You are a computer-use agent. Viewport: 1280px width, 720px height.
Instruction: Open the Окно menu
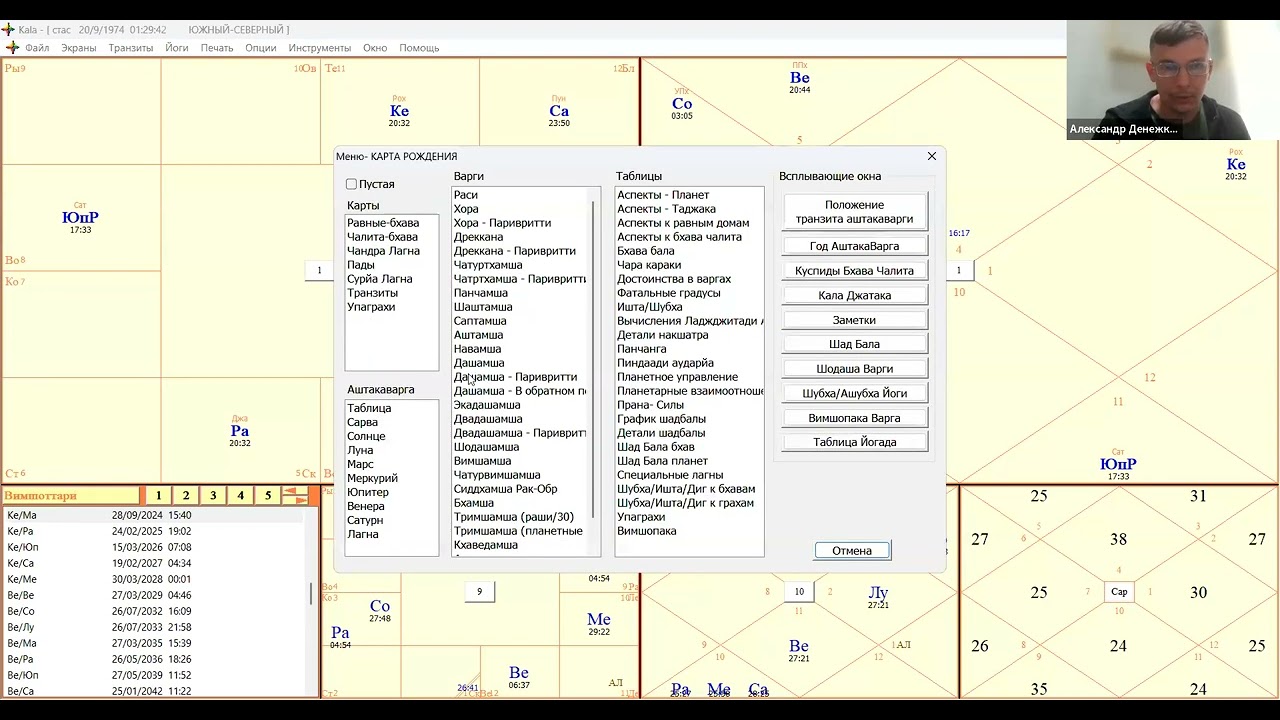click(375, 48)
